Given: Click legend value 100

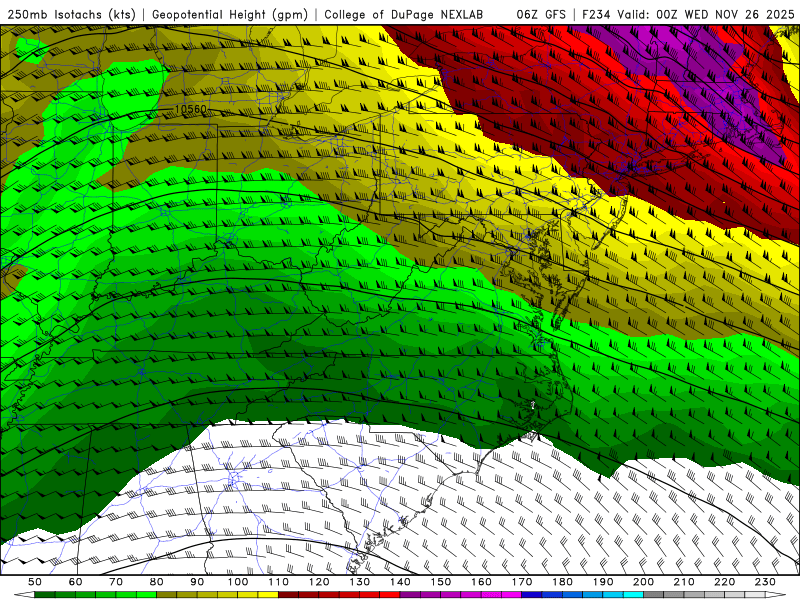Looking at the screenshot, I should click(x=238, y=582).
